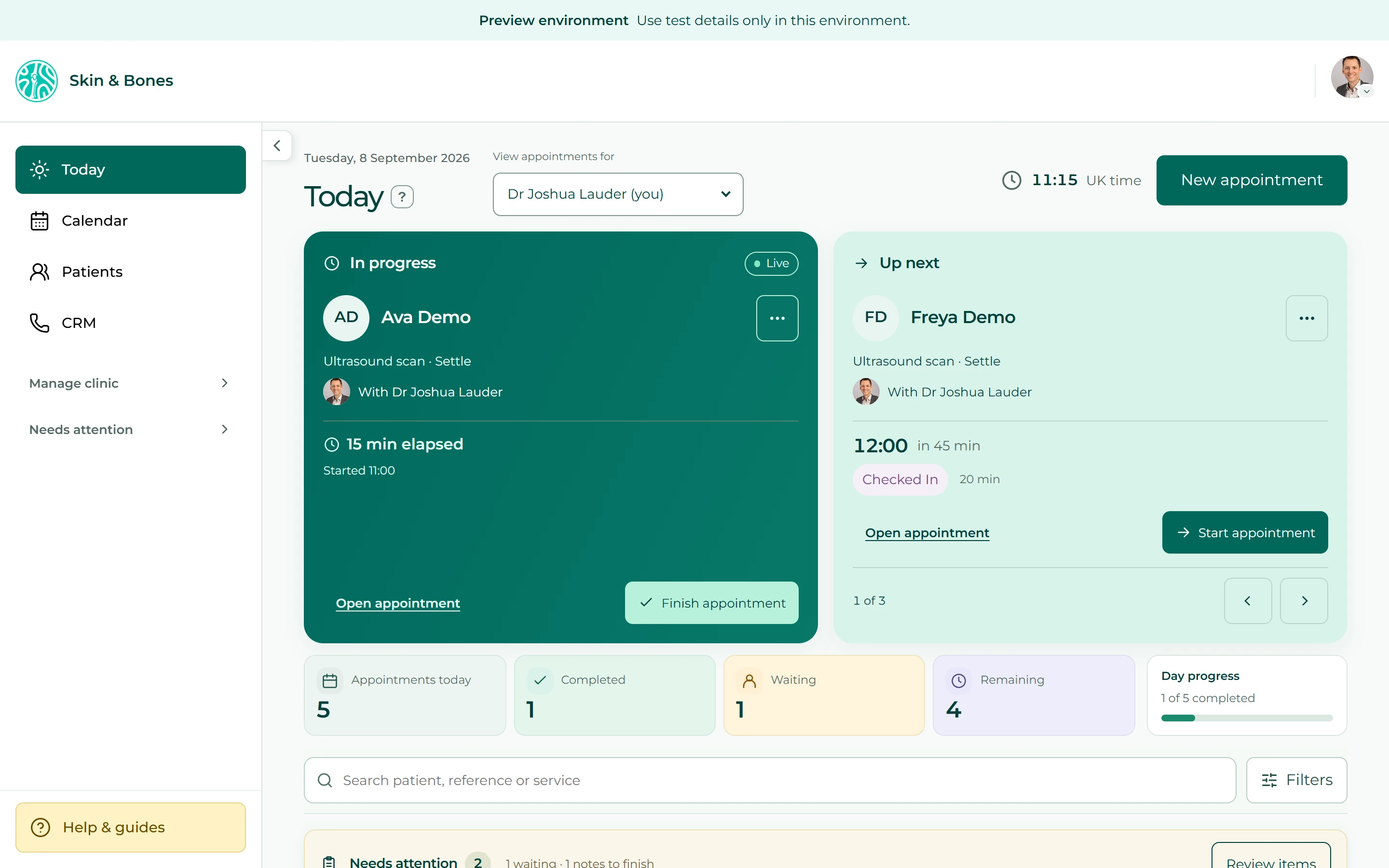Open more options for Ava Demo
1389x868 pixels.
coord(777,318)
